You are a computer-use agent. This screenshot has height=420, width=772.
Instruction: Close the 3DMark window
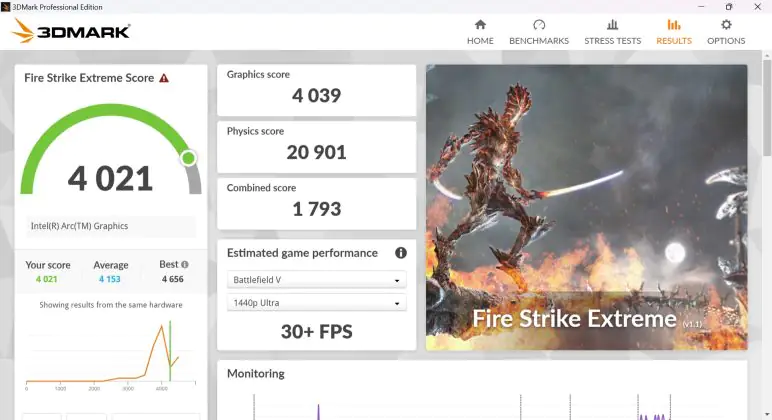(758, 6)
